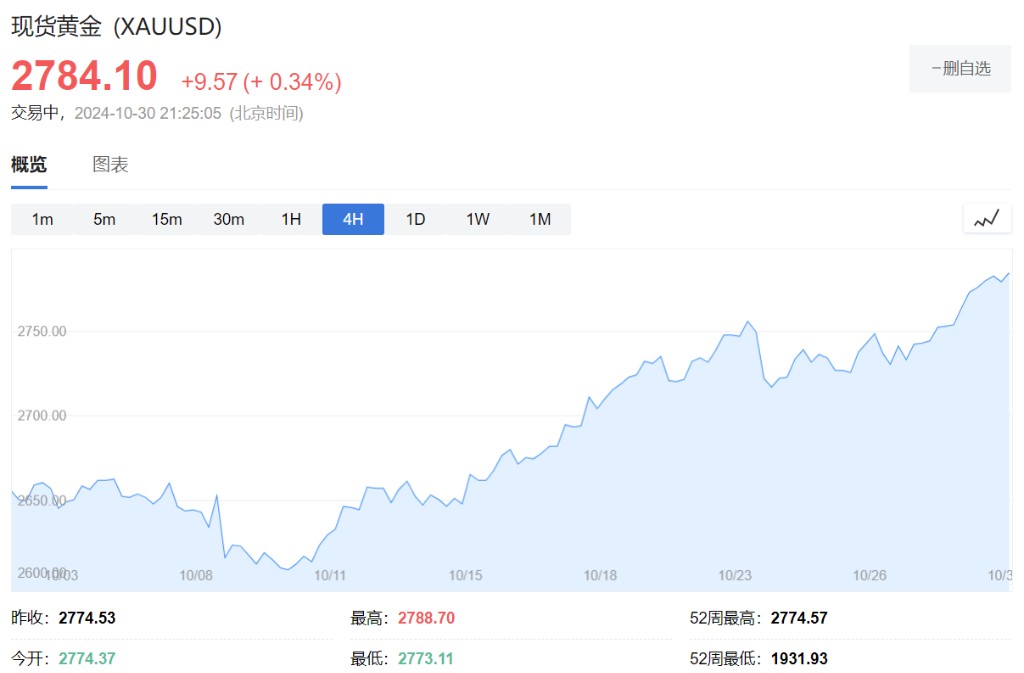Viewport: 1024px width, 673px height.
Task: Click the 删自选 remove-favorite button
Action: (960, 69)
